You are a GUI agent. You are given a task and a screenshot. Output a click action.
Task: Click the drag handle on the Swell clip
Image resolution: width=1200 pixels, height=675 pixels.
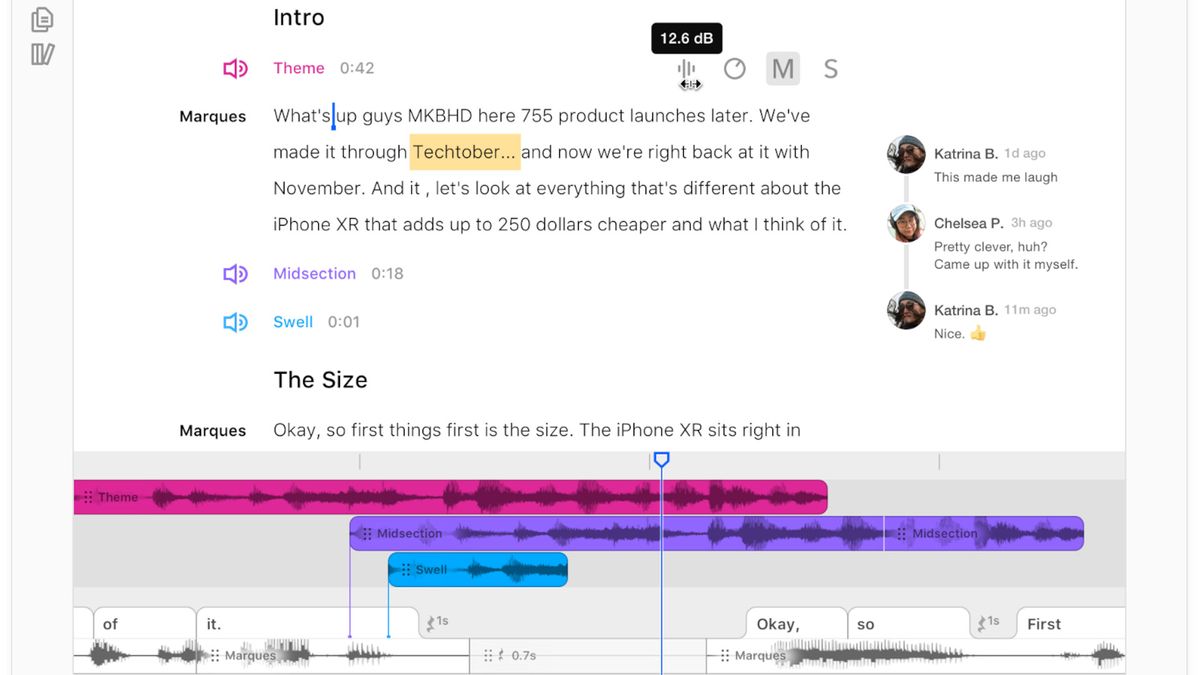406,569
